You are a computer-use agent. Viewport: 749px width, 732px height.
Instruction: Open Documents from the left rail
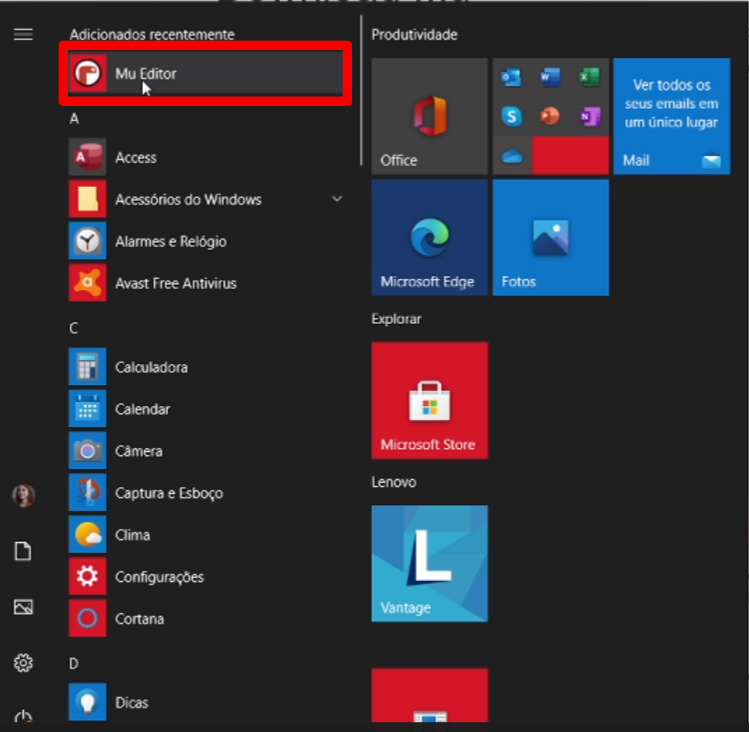(x=23, y=551)
